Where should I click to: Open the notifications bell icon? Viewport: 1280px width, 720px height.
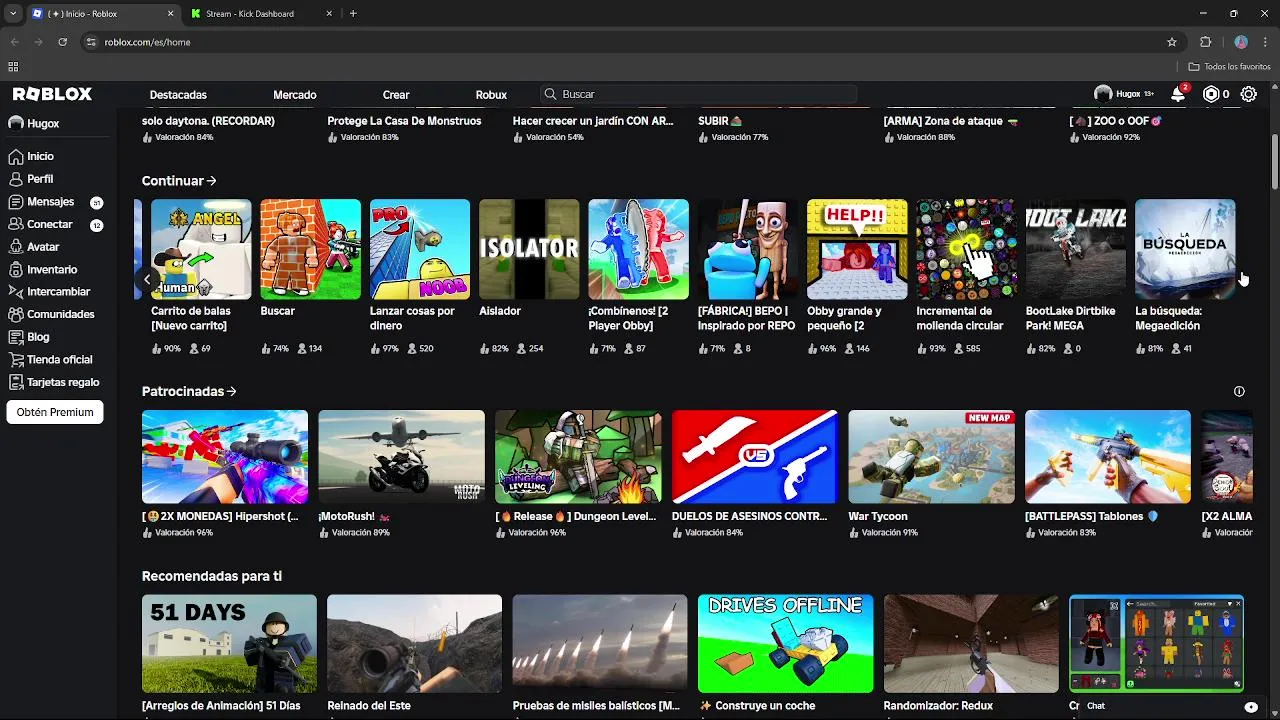(1178, 94)
